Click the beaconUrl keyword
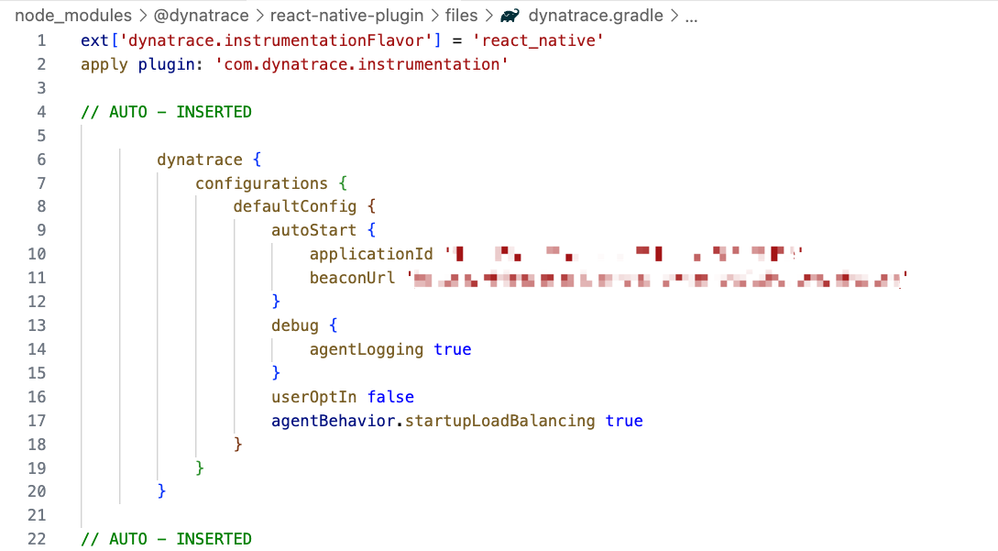Screen dimensions: 998x551 coord(352,278)
